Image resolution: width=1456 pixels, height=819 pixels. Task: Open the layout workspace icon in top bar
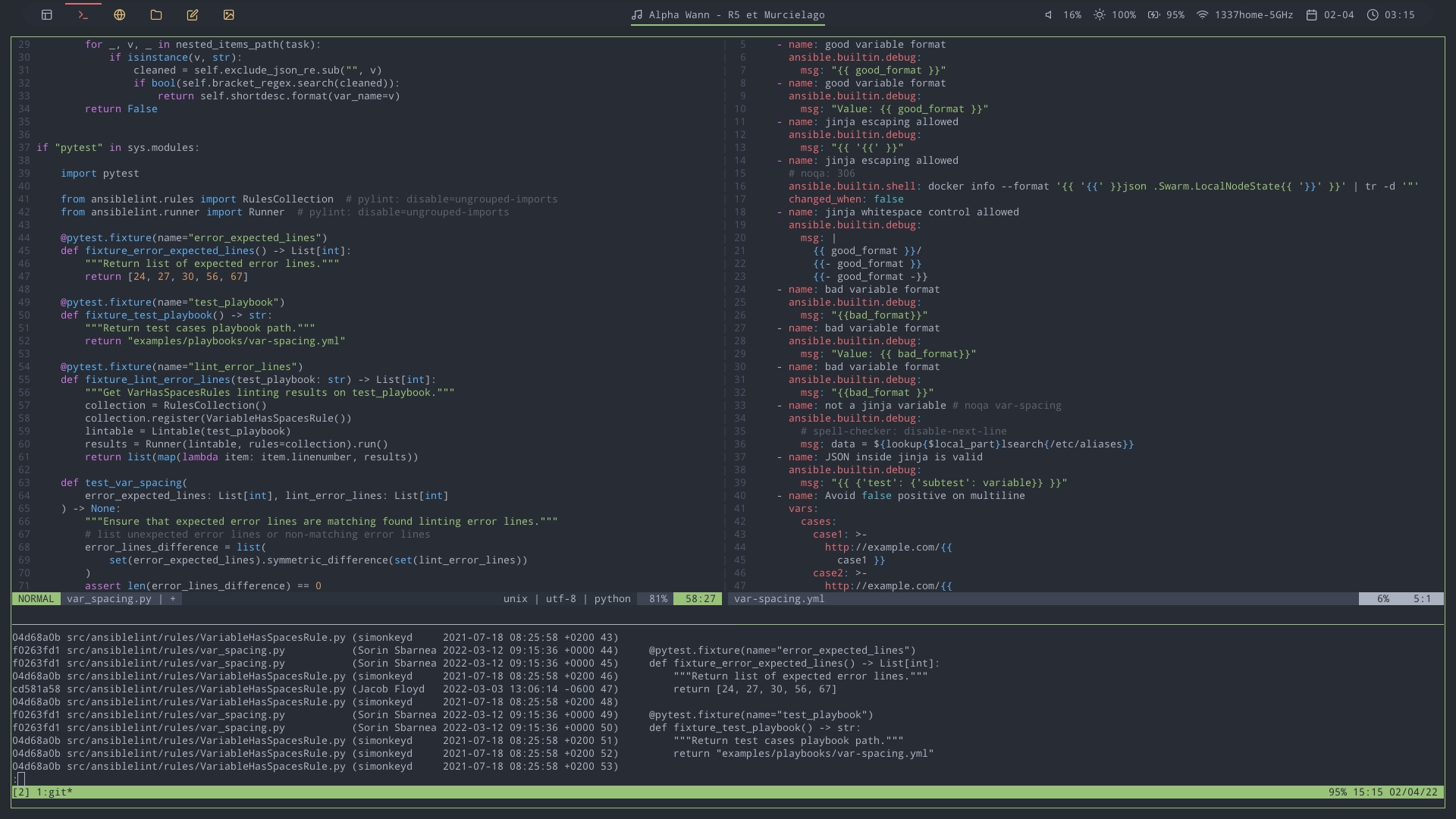46,14
